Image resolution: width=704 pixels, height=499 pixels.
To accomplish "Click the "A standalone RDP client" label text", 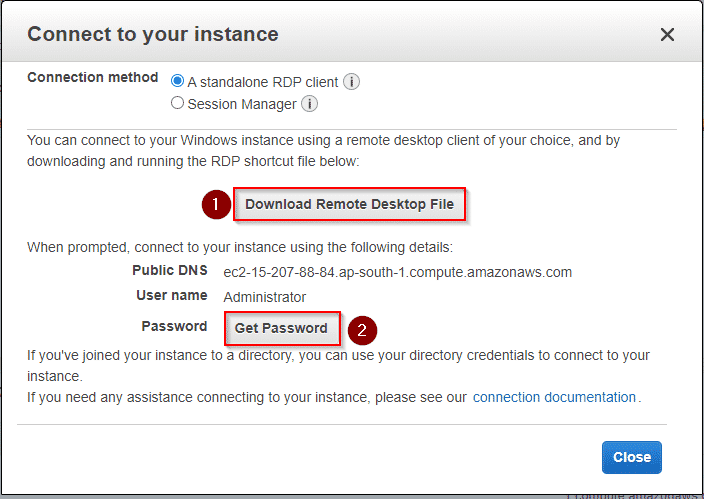I will (263, 82).
